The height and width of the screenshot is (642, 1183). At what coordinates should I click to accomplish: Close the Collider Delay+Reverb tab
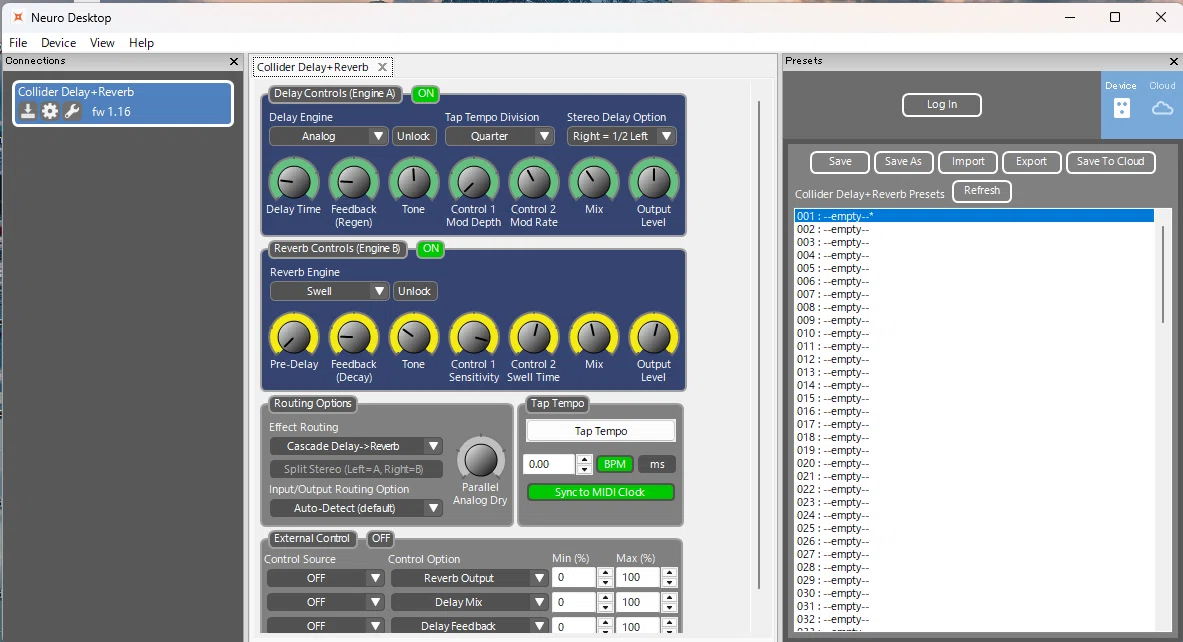pos(383,67)
